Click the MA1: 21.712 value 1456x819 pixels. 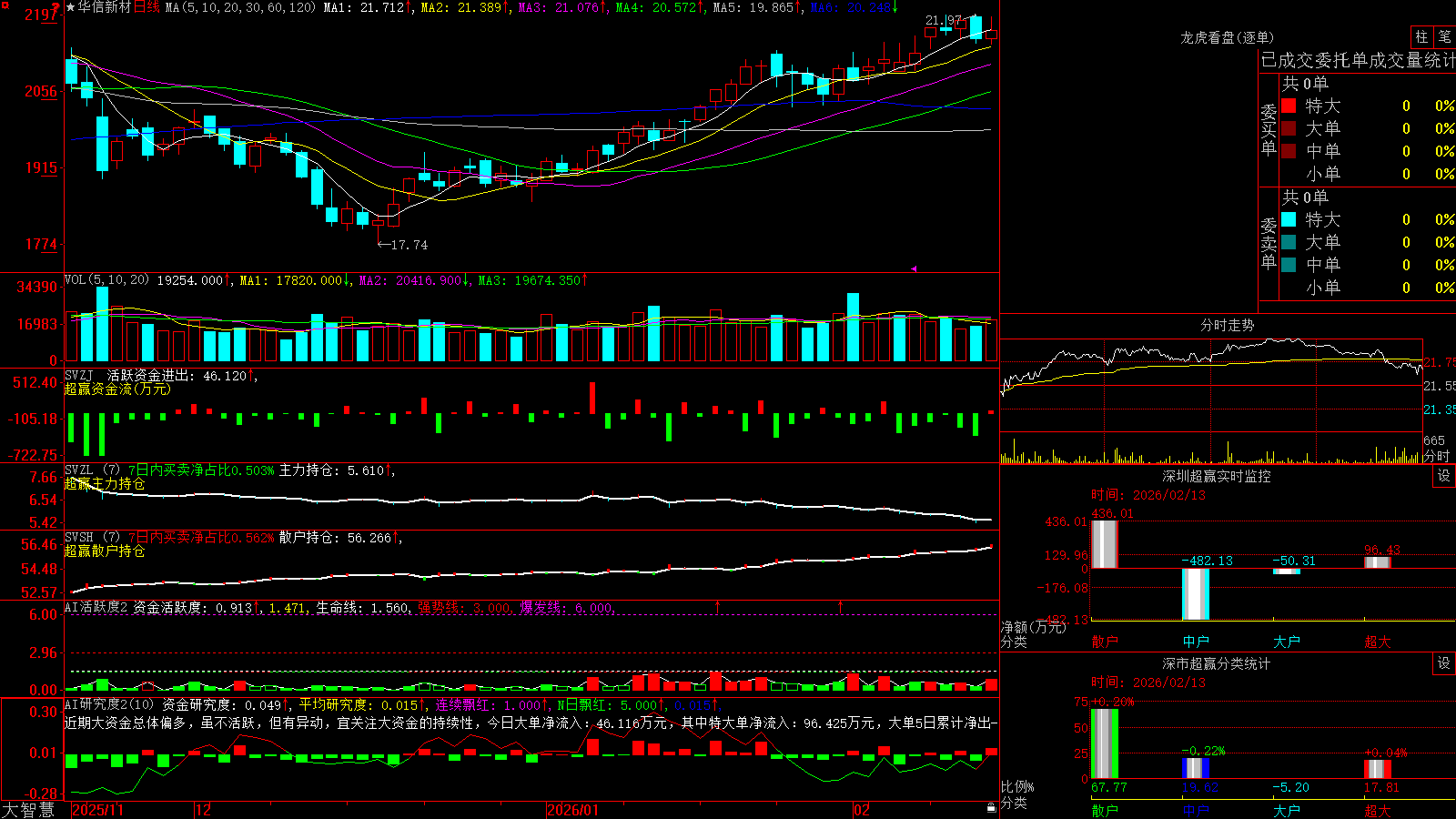pos(364,7)
